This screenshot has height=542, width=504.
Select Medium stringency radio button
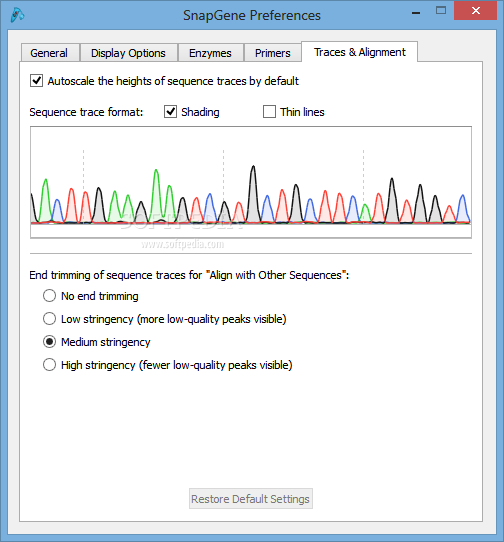click(x=49, y=342)
